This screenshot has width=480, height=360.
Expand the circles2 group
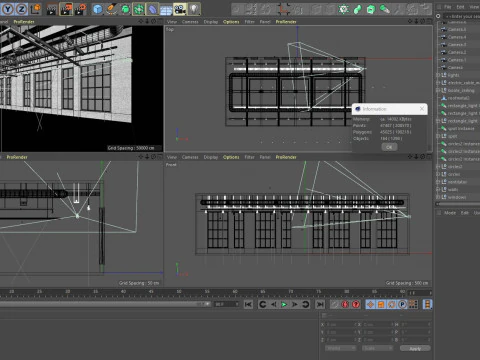click(x=438, y=166)
